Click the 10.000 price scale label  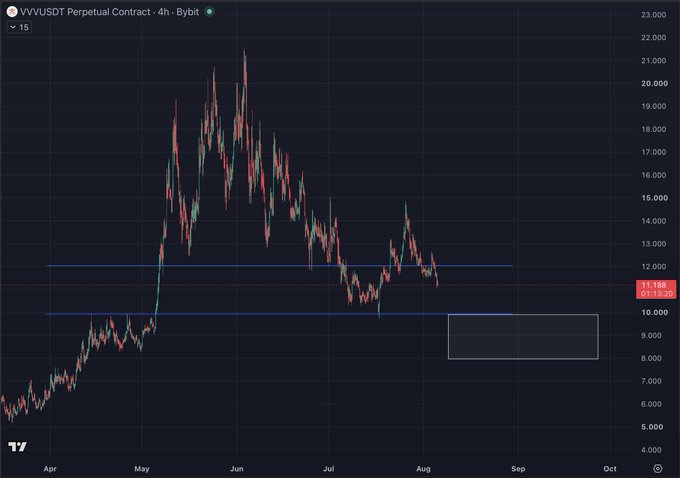point(654,312)
